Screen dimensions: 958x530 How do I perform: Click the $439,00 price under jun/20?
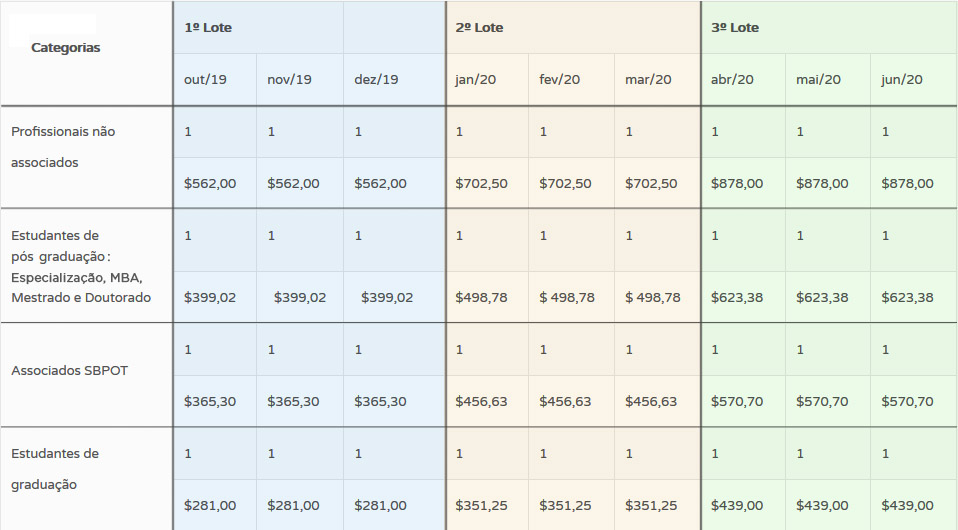pos(907,506)
